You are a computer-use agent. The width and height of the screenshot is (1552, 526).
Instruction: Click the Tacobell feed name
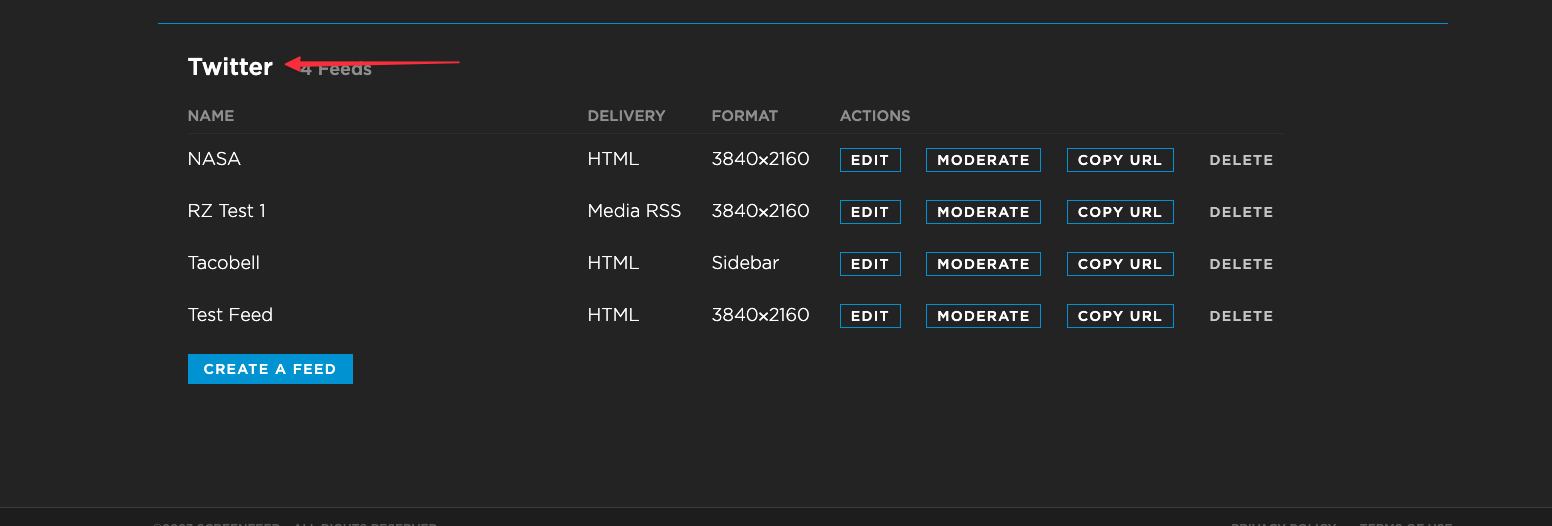[x=224, y=263]
